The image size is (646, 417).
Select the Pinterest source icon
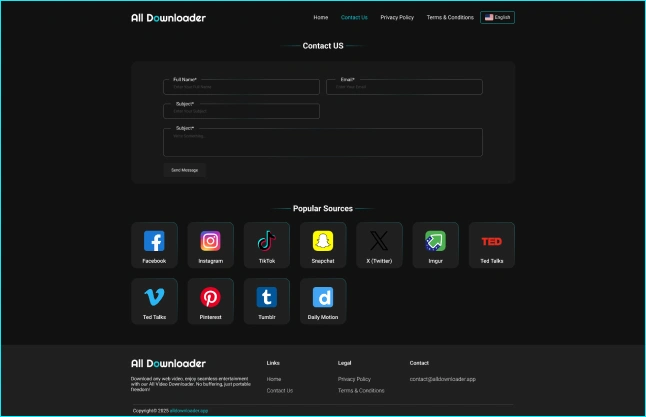(210, 298)
